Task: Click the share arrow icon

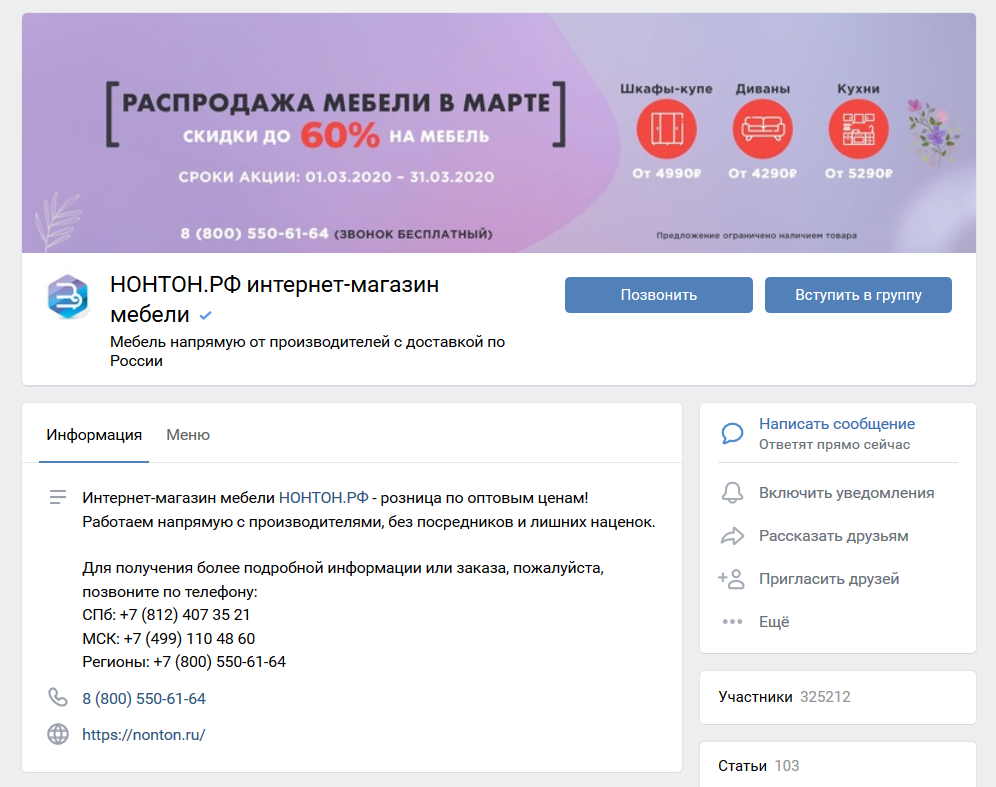Action: point(732,536)
